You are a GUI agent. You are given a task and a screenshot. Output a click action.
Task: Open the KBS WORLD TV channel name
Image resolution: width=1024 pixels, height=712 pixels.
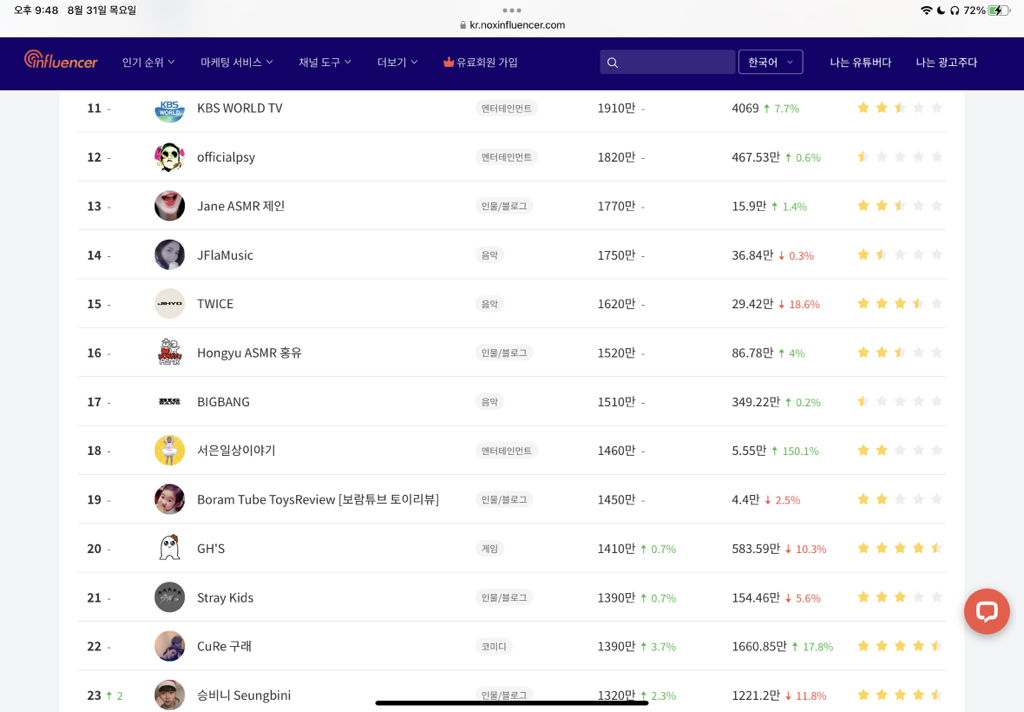(x=240, y=108)
